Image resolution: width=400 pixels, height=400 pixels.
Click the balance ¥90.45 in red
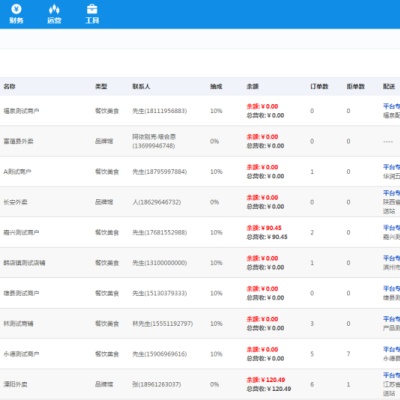[x=264, y=228]
